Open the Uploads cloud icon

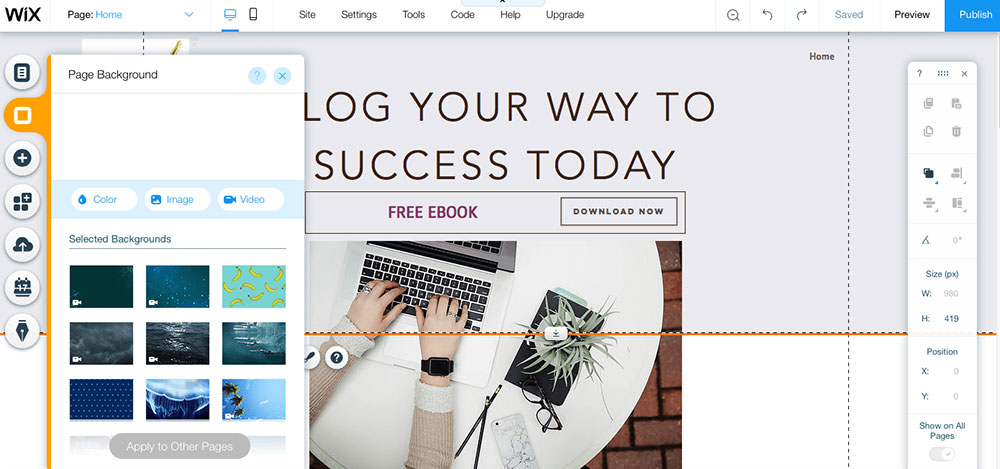coord(22,245)
